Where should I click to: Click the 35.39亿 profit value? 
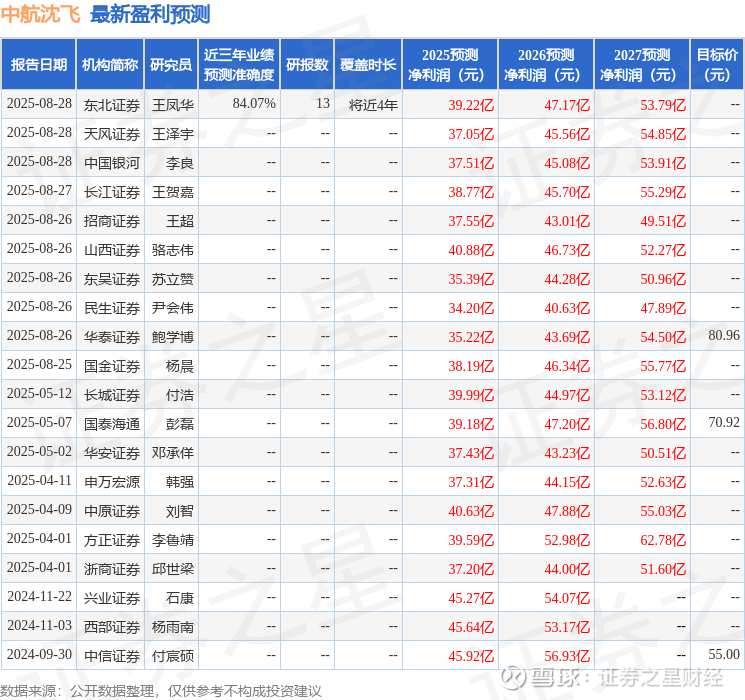[x=471, y=279]
